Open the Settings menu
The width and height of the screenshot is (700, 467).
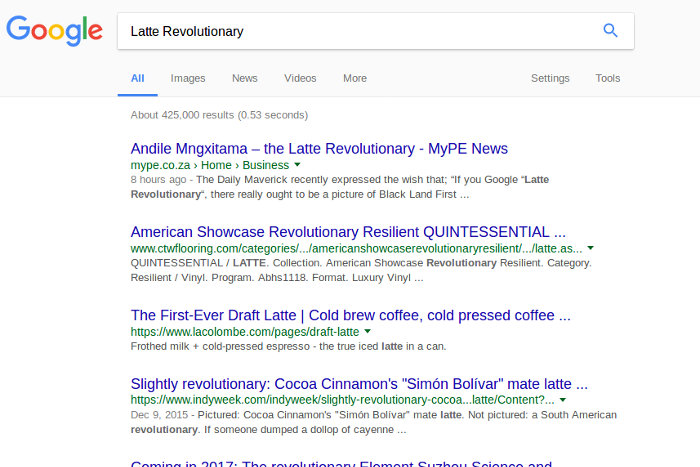[x=550, y=79]
